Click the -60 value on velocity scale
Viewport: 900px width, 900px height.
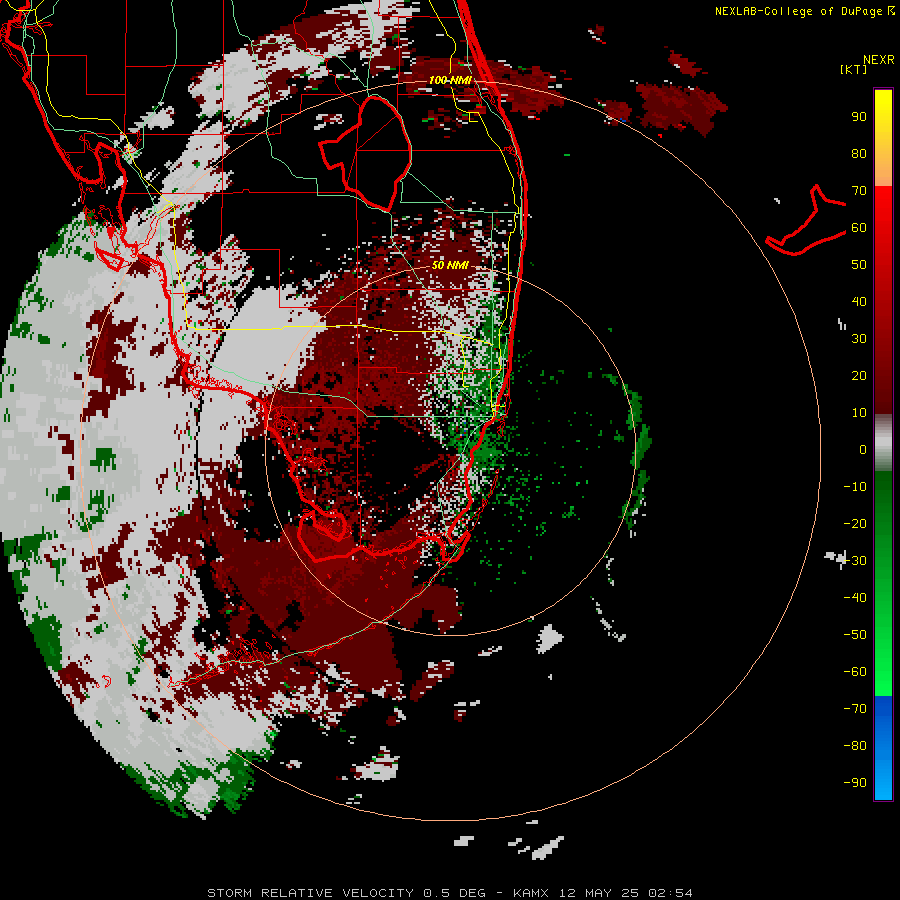(855, 672)
